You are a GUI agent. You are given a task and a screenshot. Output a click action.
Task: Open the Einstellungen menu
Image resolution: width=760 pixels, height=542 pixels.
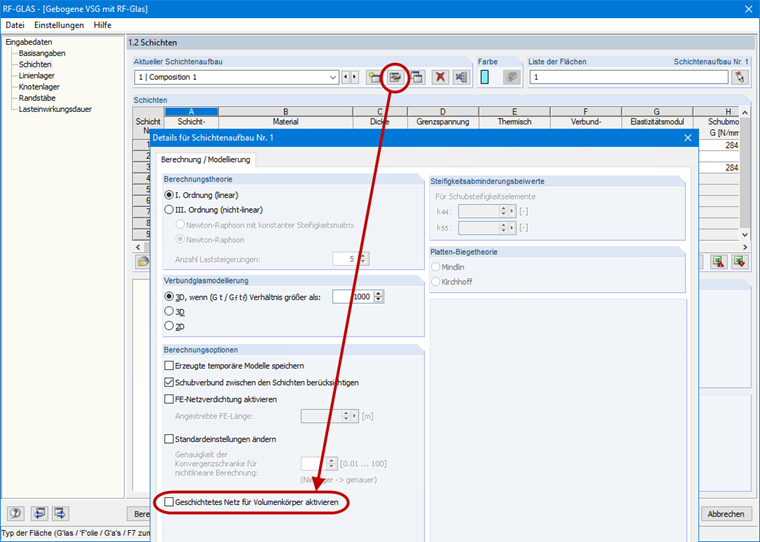click(59, 25)
